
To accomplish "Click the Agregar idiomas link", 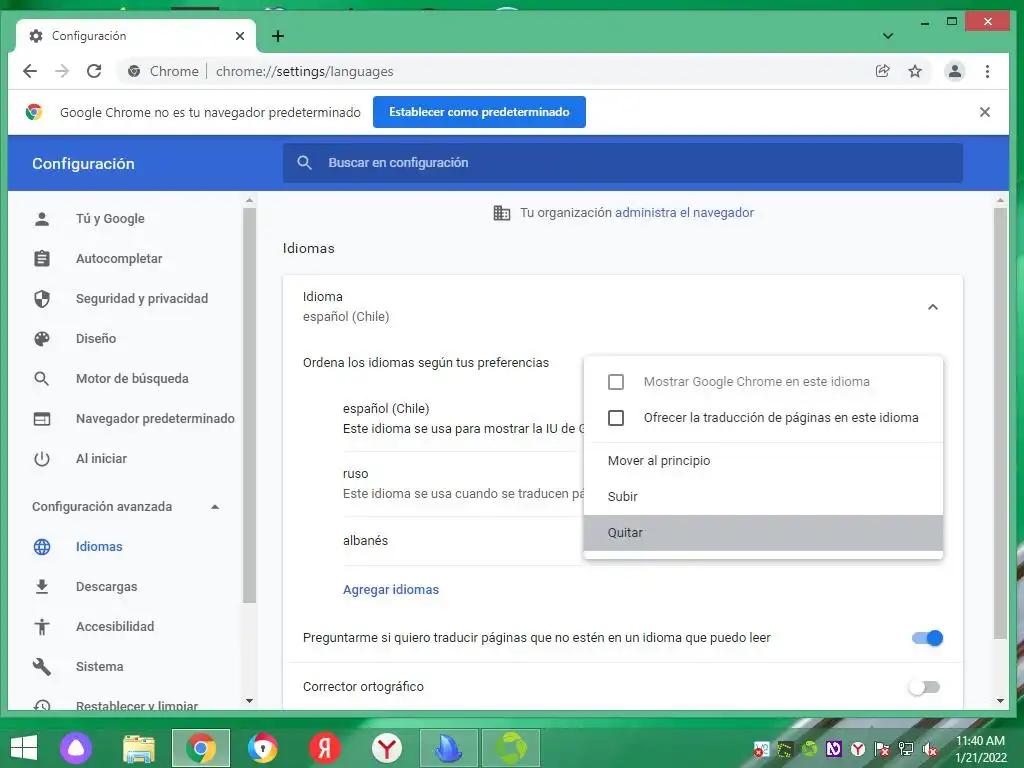I will click(391, 590).
